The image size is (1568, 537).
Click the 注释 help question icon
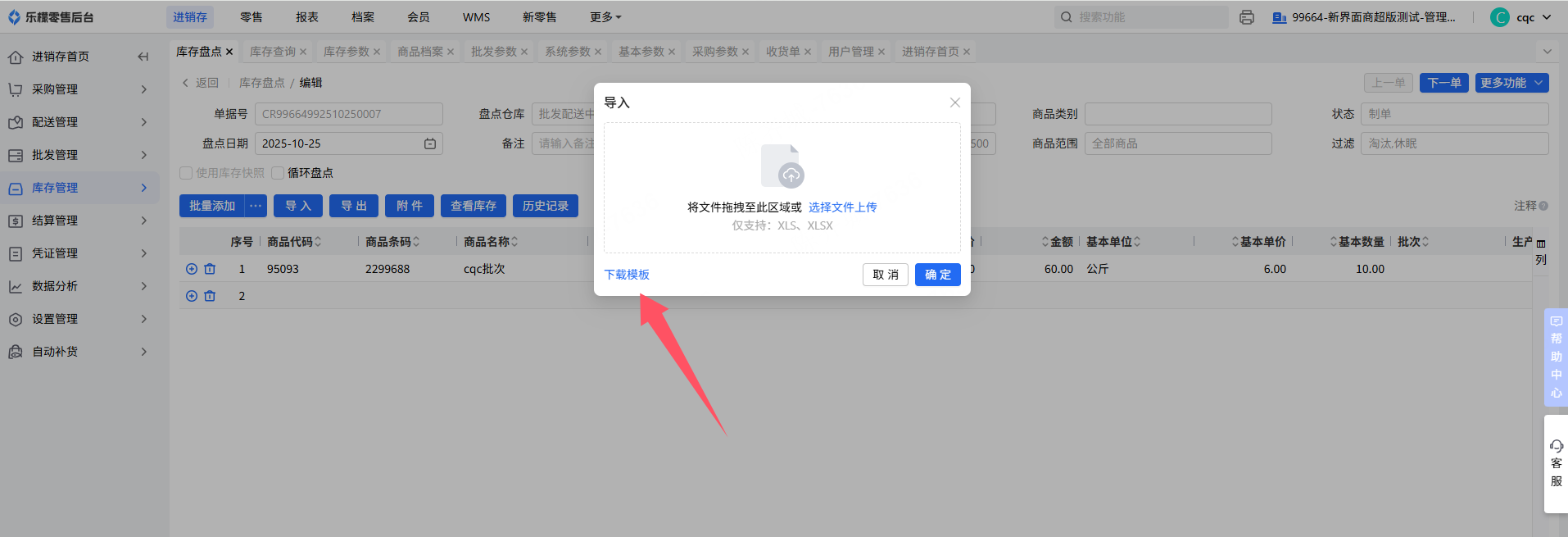coord(1543,206)
